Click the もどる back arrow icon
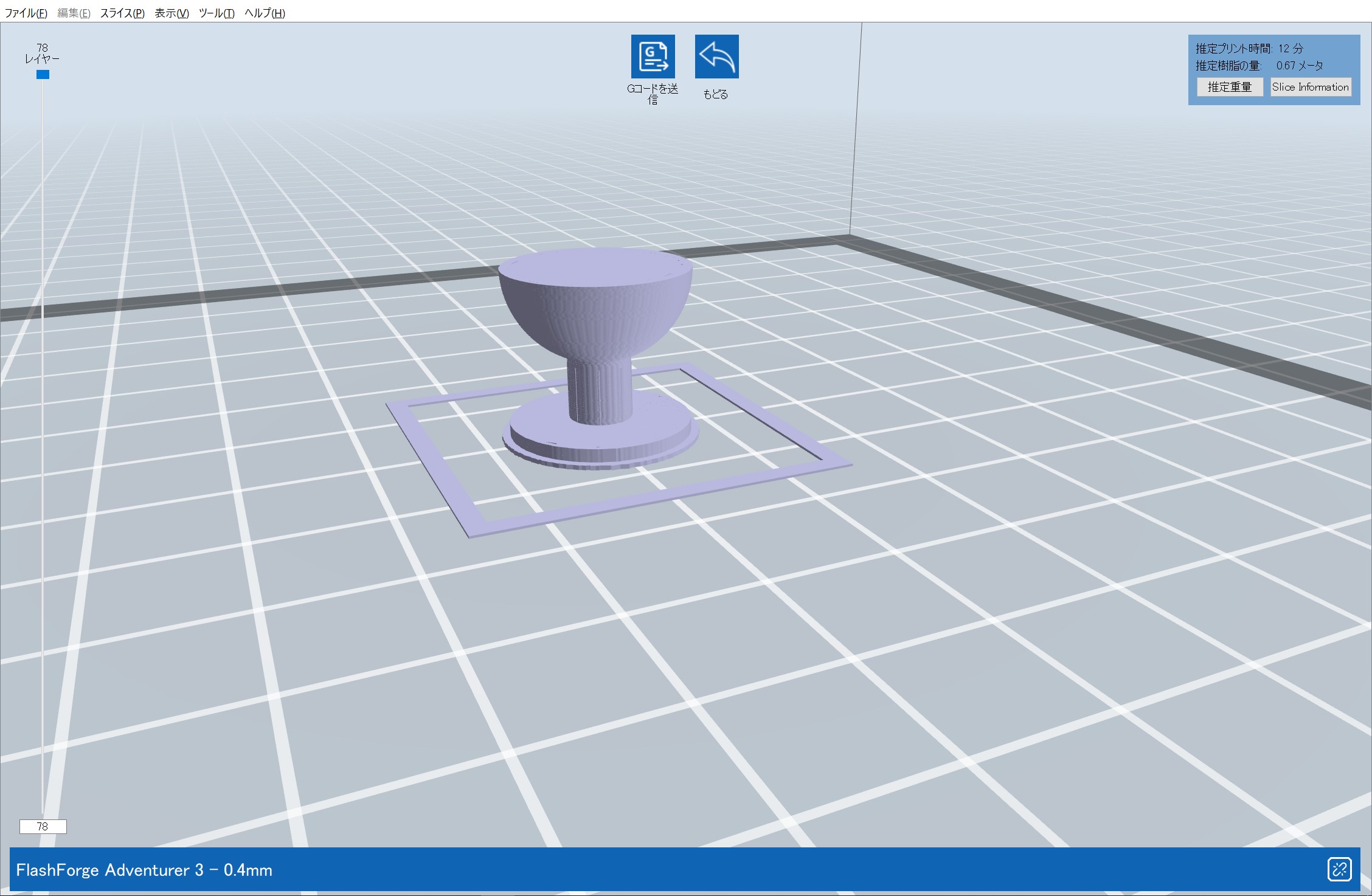The width and height of the screenshot is (1372, 896). point(716,57)
